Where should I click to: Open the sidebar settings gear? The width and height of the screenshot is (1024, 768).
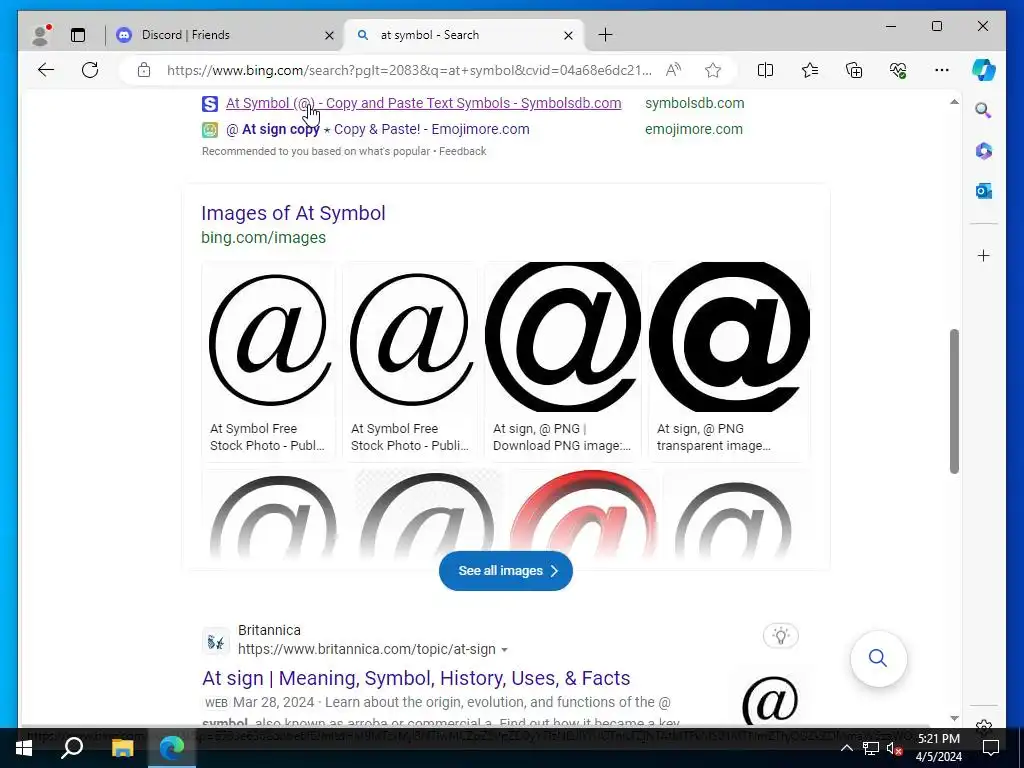[984, 724]
